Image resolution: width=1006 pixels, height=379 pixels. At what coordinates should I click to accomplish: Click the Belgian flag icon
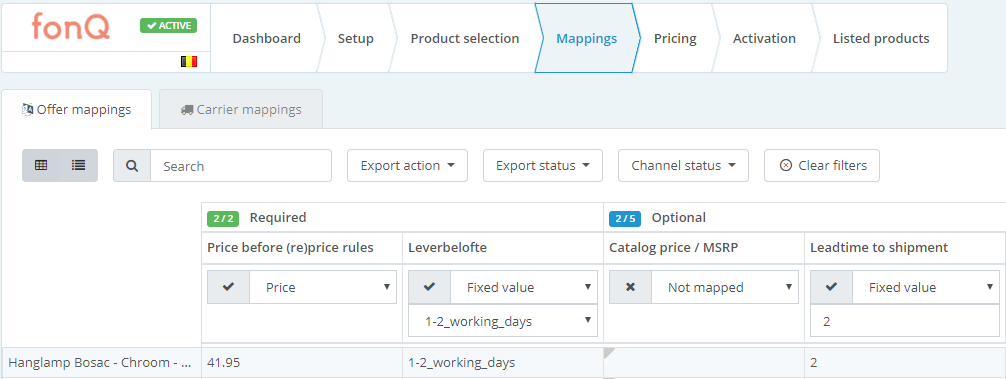click(x=189, y=62)
